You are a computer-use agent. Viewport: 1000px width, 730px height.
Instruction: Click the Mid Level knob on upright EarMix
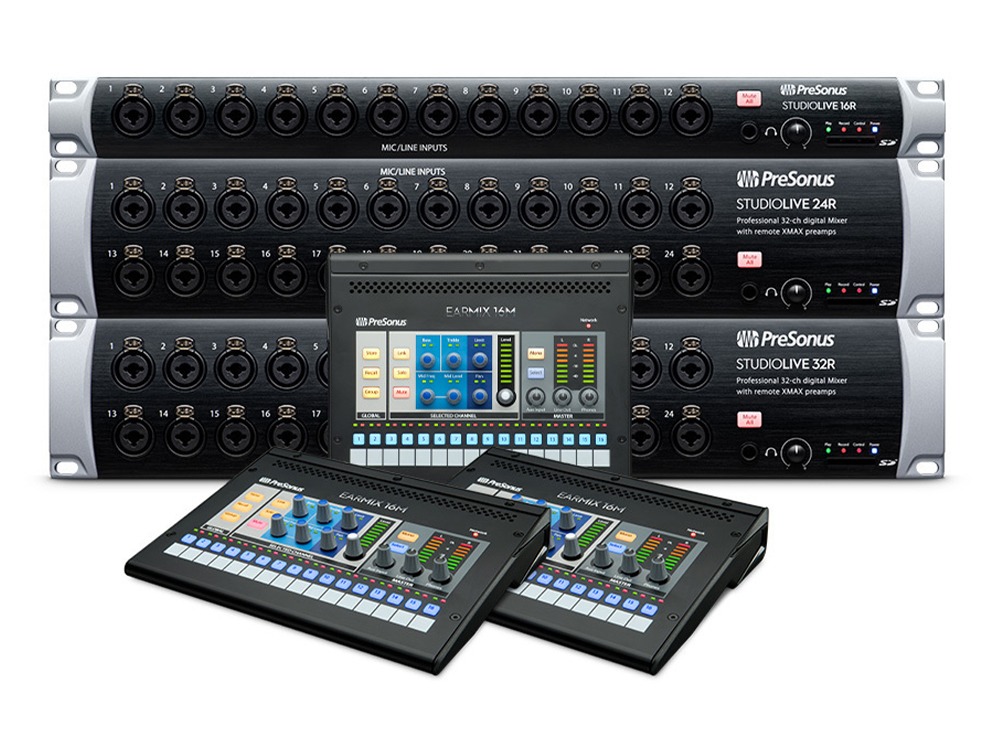coord(453,397)
